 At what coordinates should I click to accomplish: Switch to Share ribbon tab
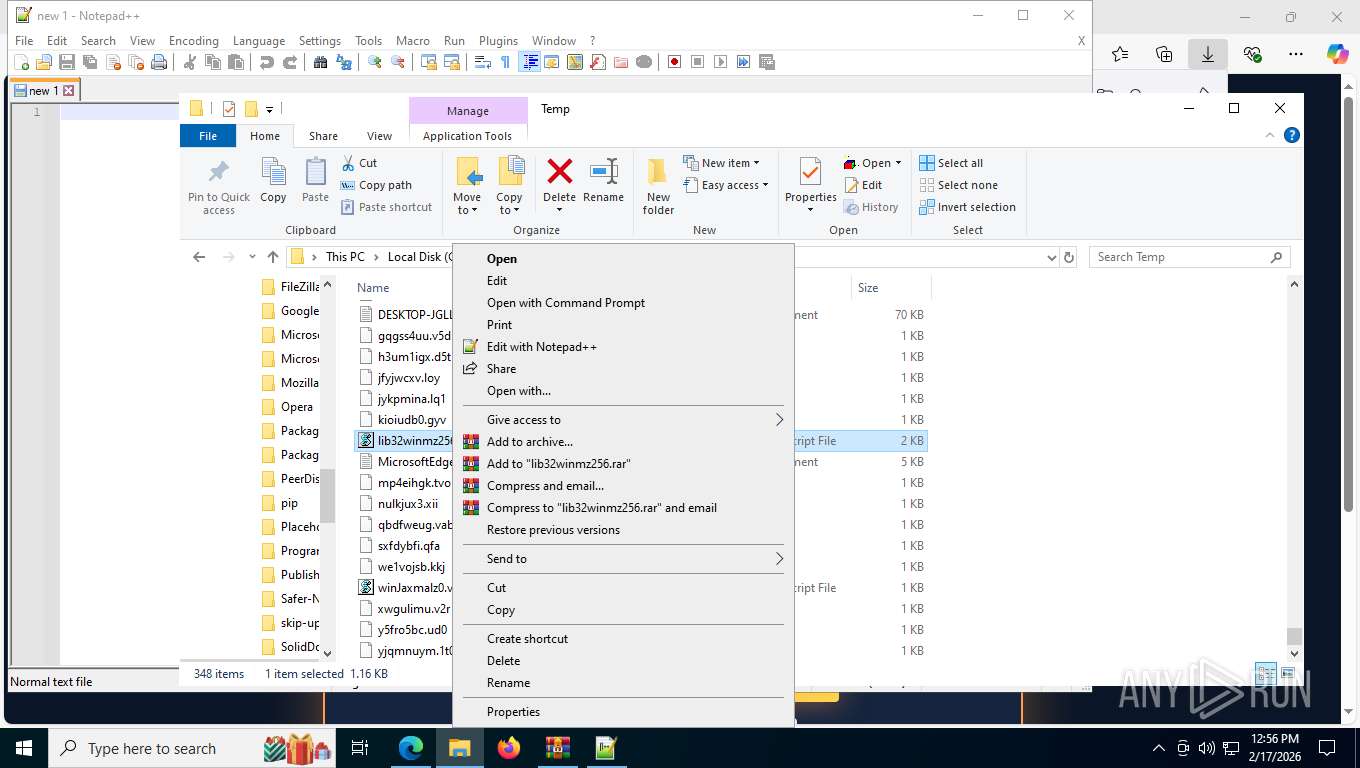point(323,136)
